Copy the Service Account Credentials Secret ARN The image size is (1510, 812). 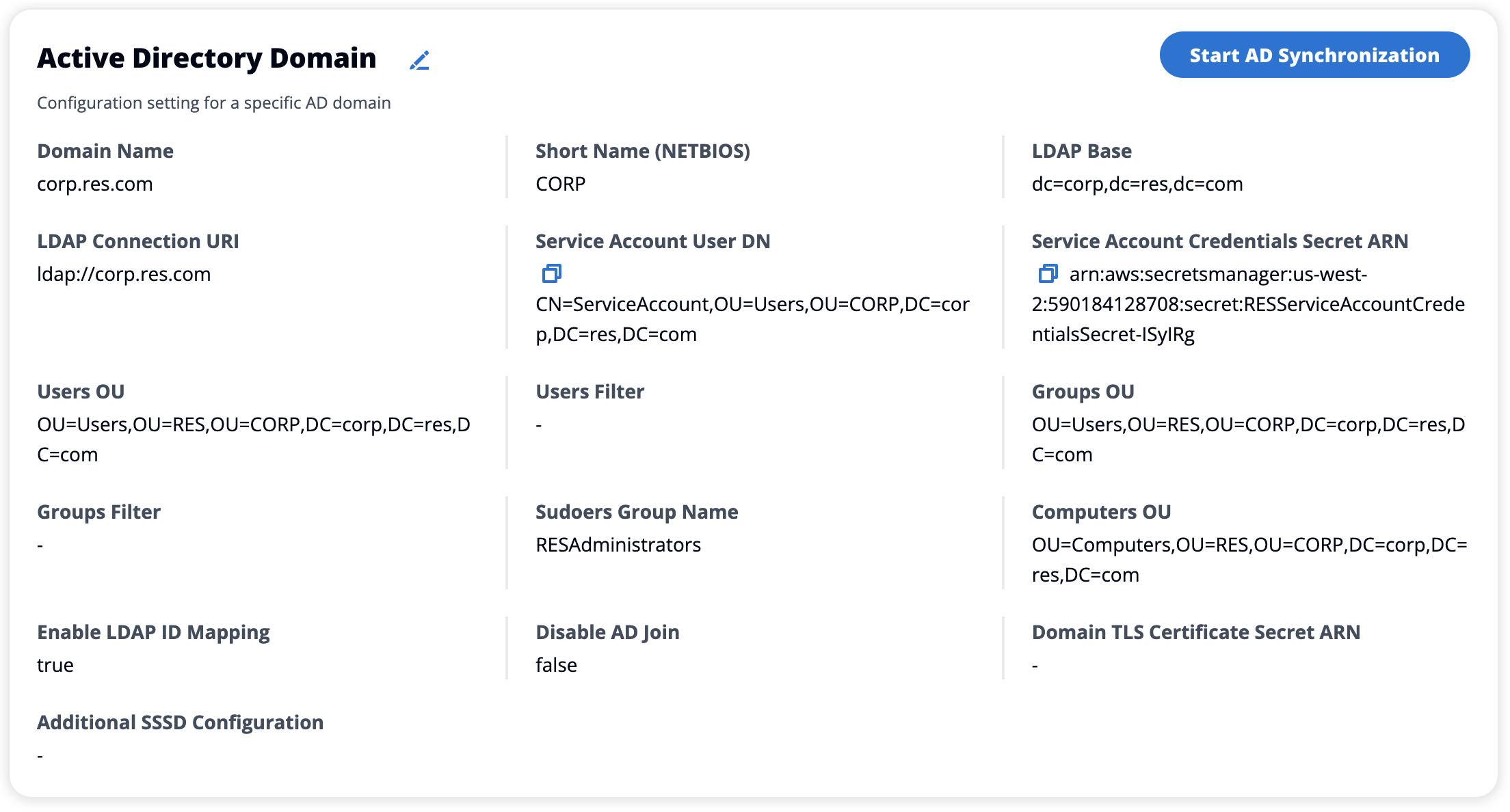click(1047, 273)
